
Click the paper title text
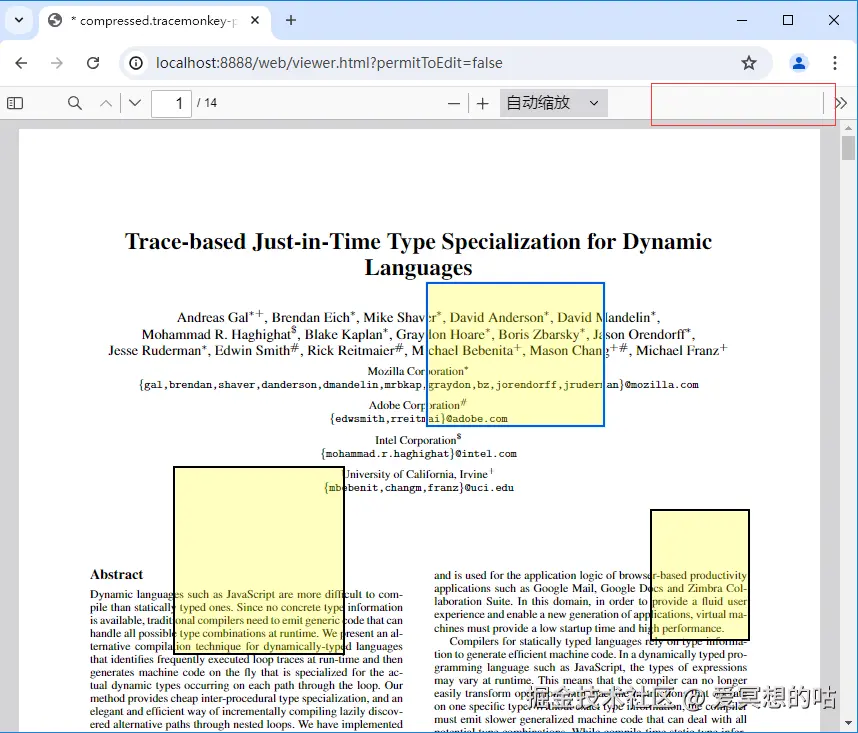tap(419, 254)
